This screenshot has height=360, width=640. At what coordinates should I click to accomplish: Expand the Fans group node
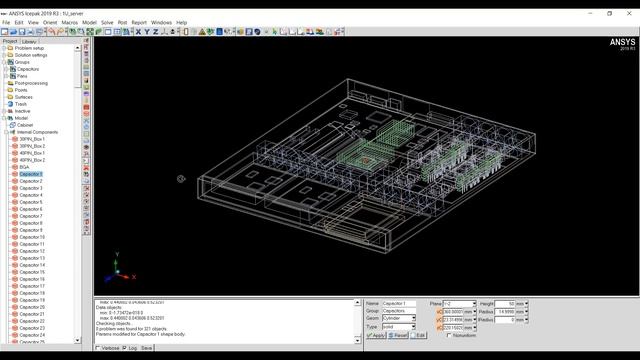(6, 76)
